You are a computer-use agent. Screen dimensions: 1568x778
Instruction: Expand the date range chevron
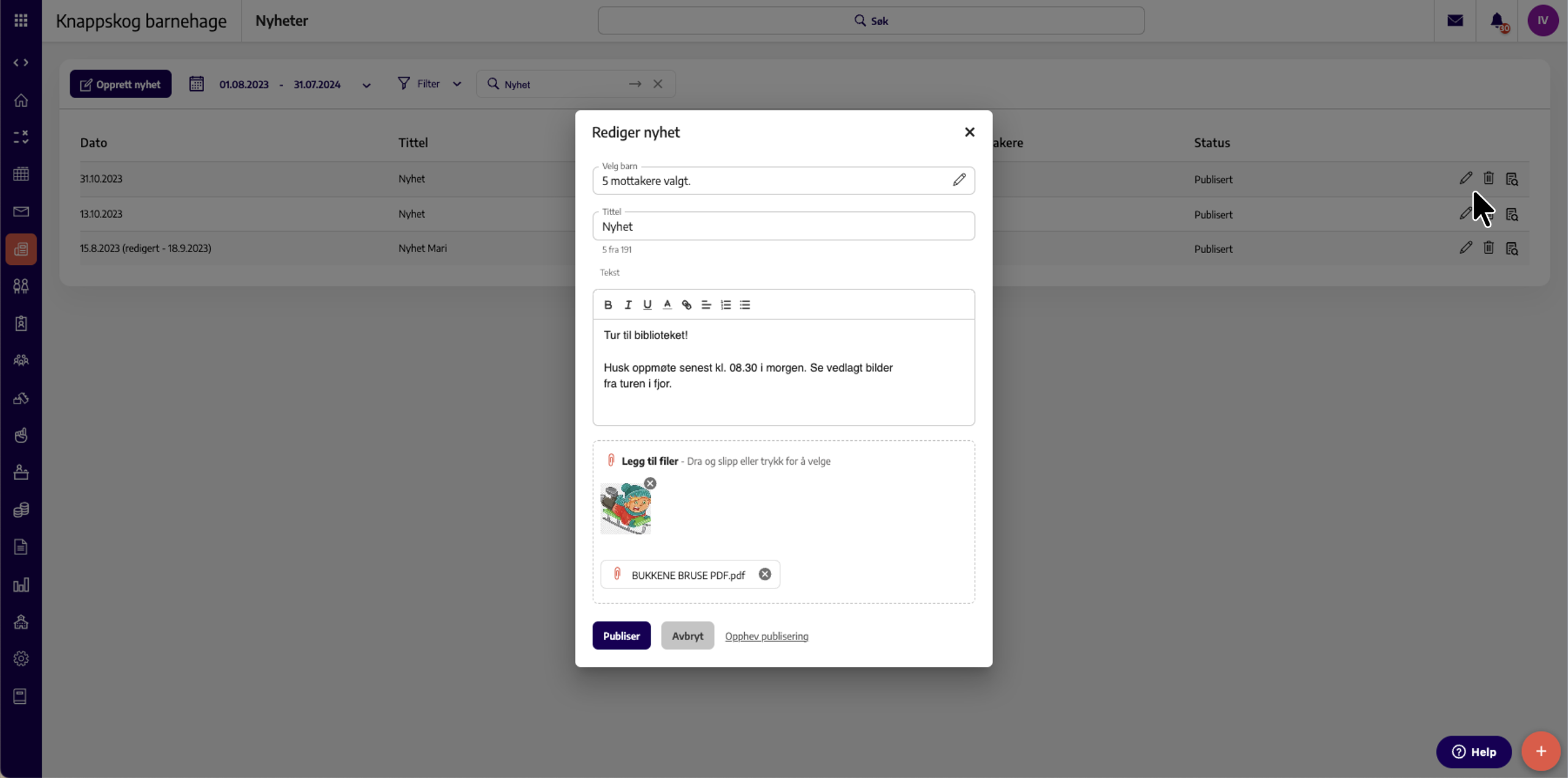pos(367,85)
